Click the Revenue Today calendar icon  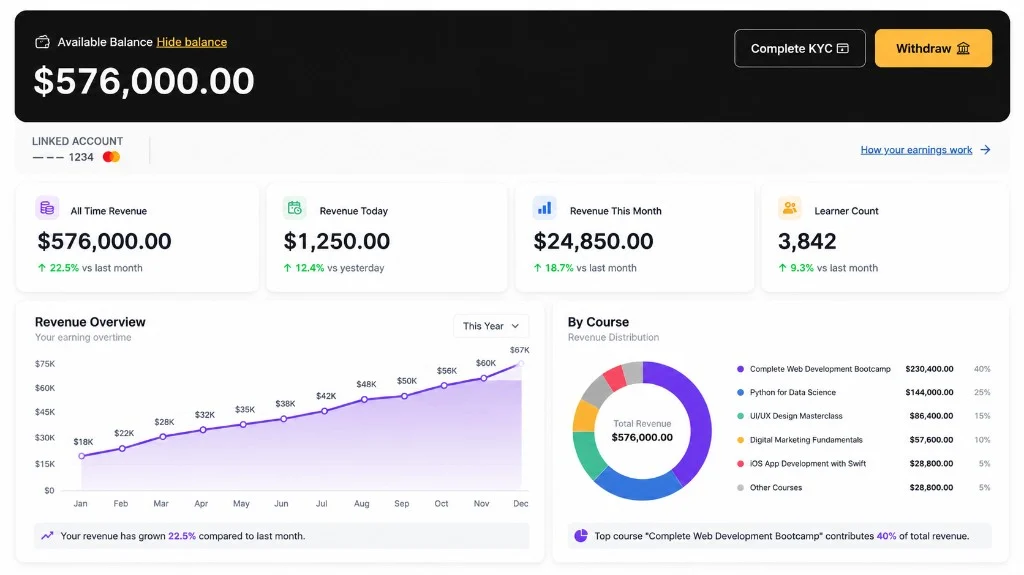[295, 208]
